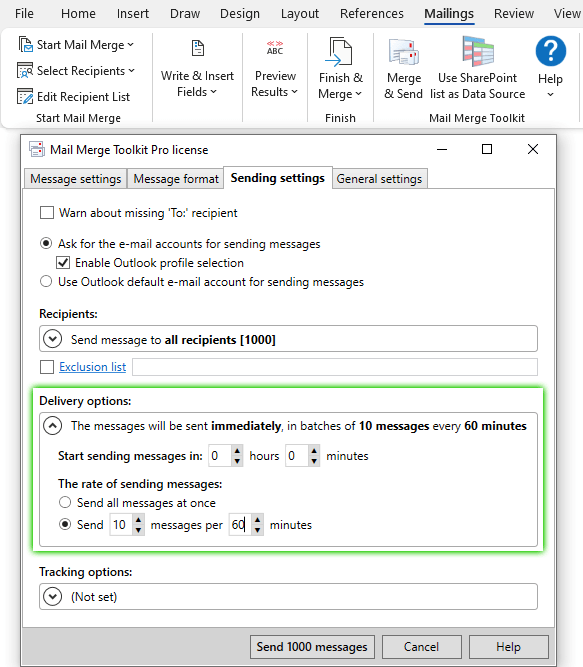Minimize the Mail Merge Toolkit dialog
The width and height of the screenshot is (583, 667).
pos(442,149)
